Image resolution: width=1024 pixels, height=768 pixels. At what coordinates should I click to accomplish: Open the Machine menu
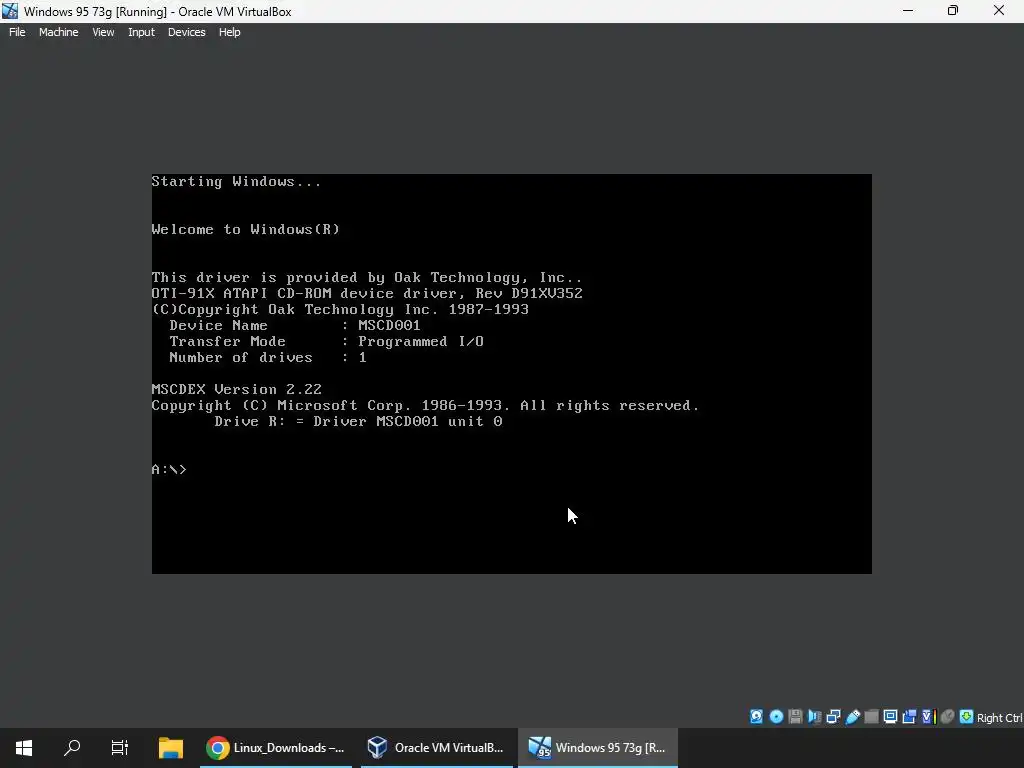click(x=58, y=32)
